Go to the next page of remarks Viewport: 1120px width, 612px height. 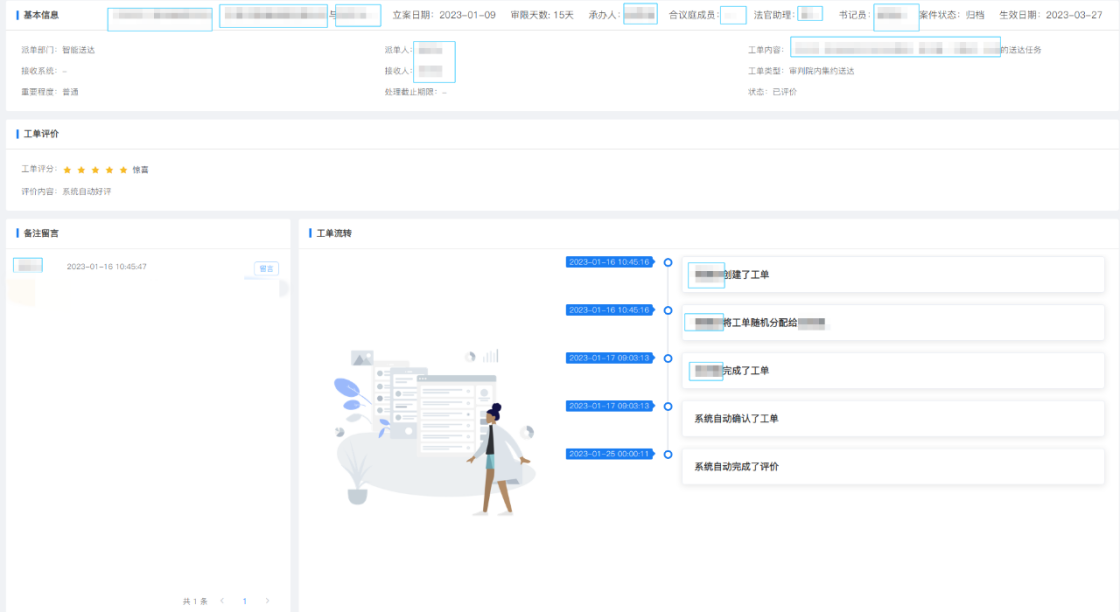267,601
